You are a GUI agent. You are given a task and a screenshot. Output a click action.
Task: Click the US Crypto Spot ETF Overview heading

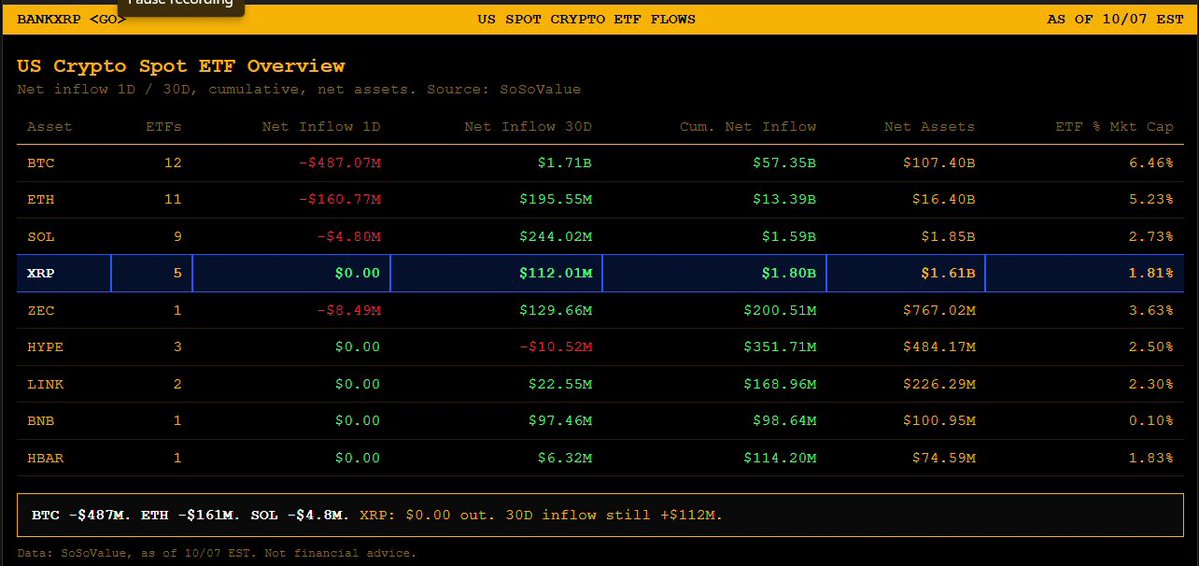coord(180,67)
